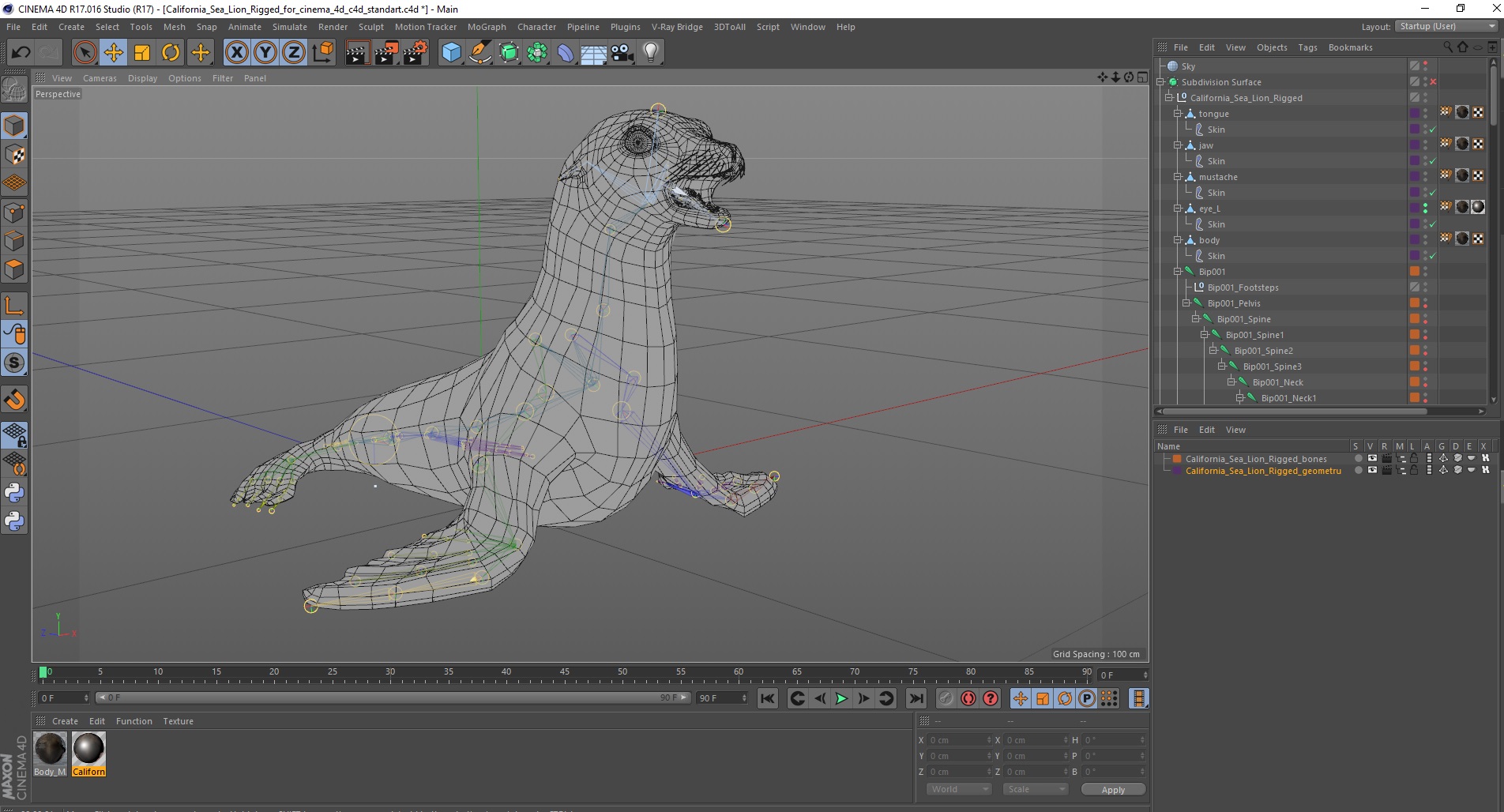Click the Make Editable icon
The height and width of the screenshot is (812, 1504).
pos(14,89)
